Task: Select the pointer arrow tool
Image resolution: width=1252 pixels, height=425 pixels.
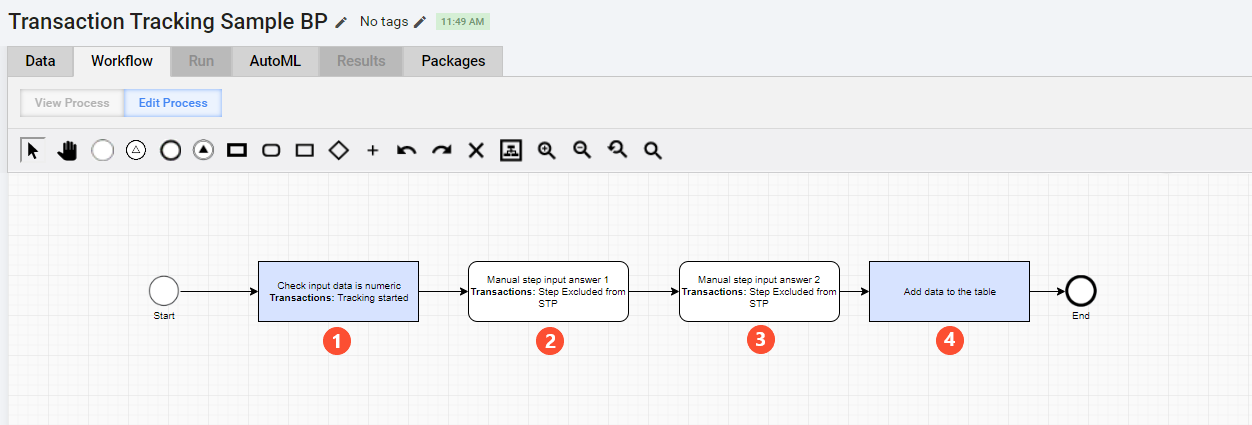Action: click(x=33, y=150)
